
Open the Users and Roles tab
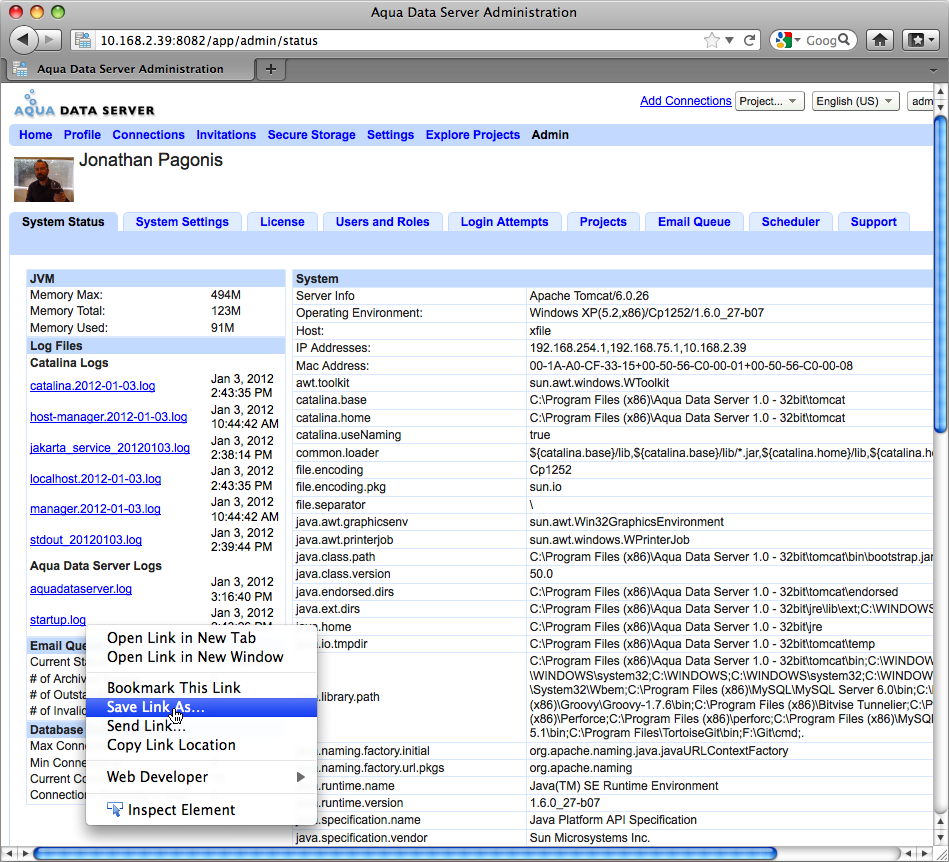383,222
